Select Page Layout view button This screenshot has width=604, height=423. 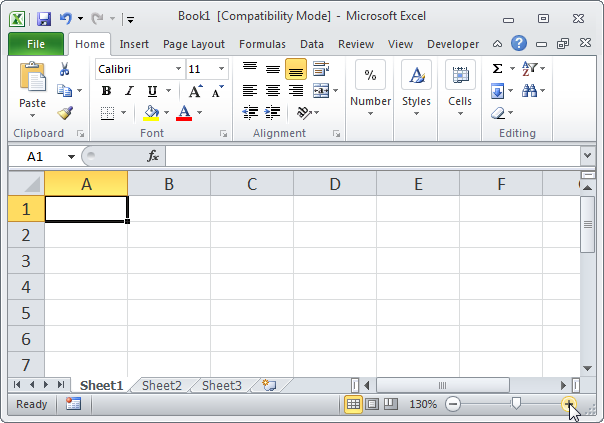(372, 404)
